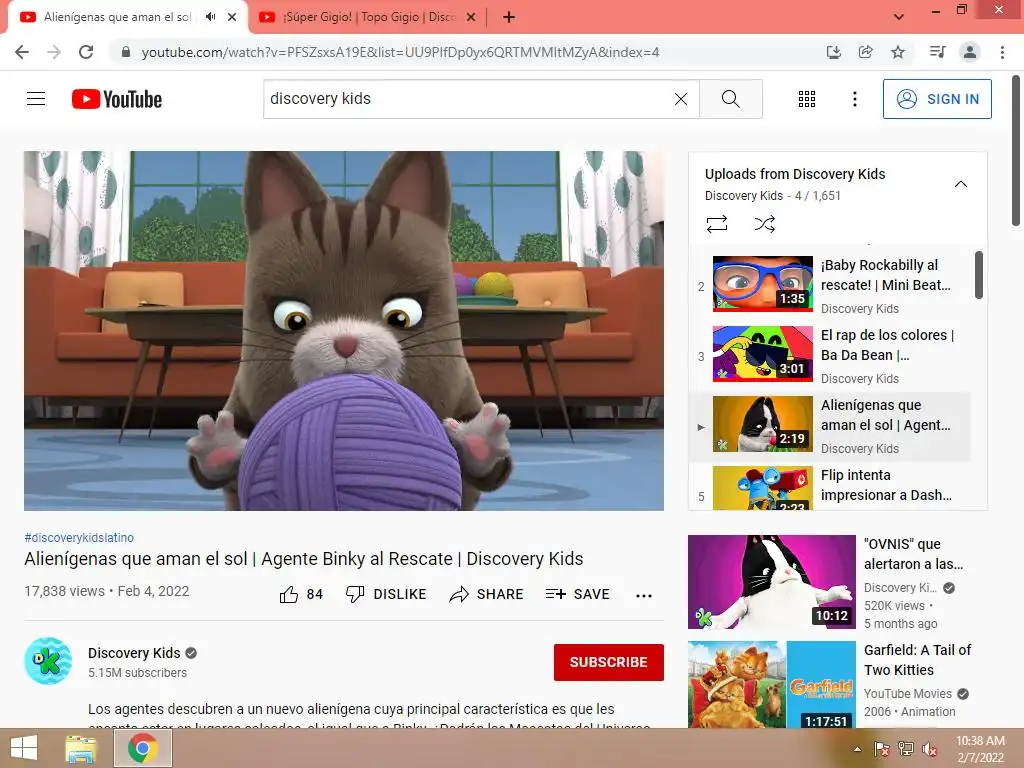
Task: Bookmark this page with star icon
Action: 898,52
